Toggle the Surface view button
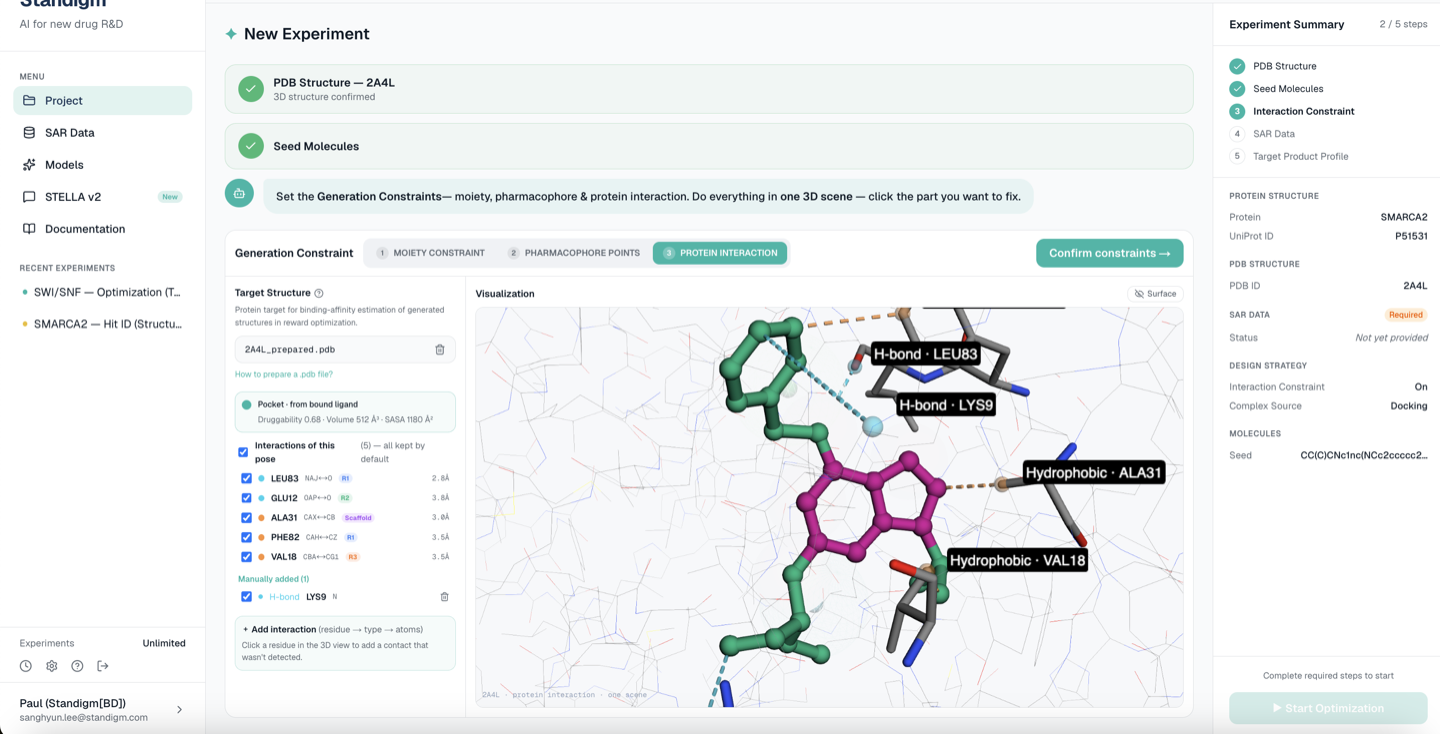Viewport: 1440px width, 734px height. [x=1155, y=294]
